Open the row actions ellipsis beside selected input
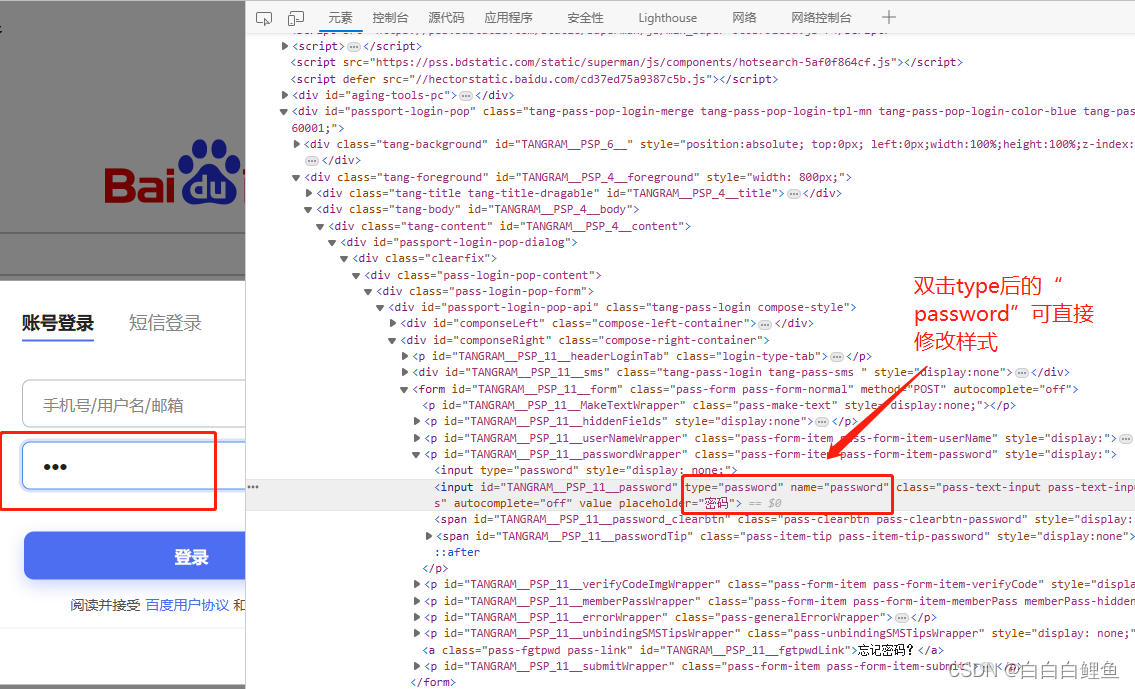Image resolution: width=1135 pixels, height=689 pixels. coord(253,487)
